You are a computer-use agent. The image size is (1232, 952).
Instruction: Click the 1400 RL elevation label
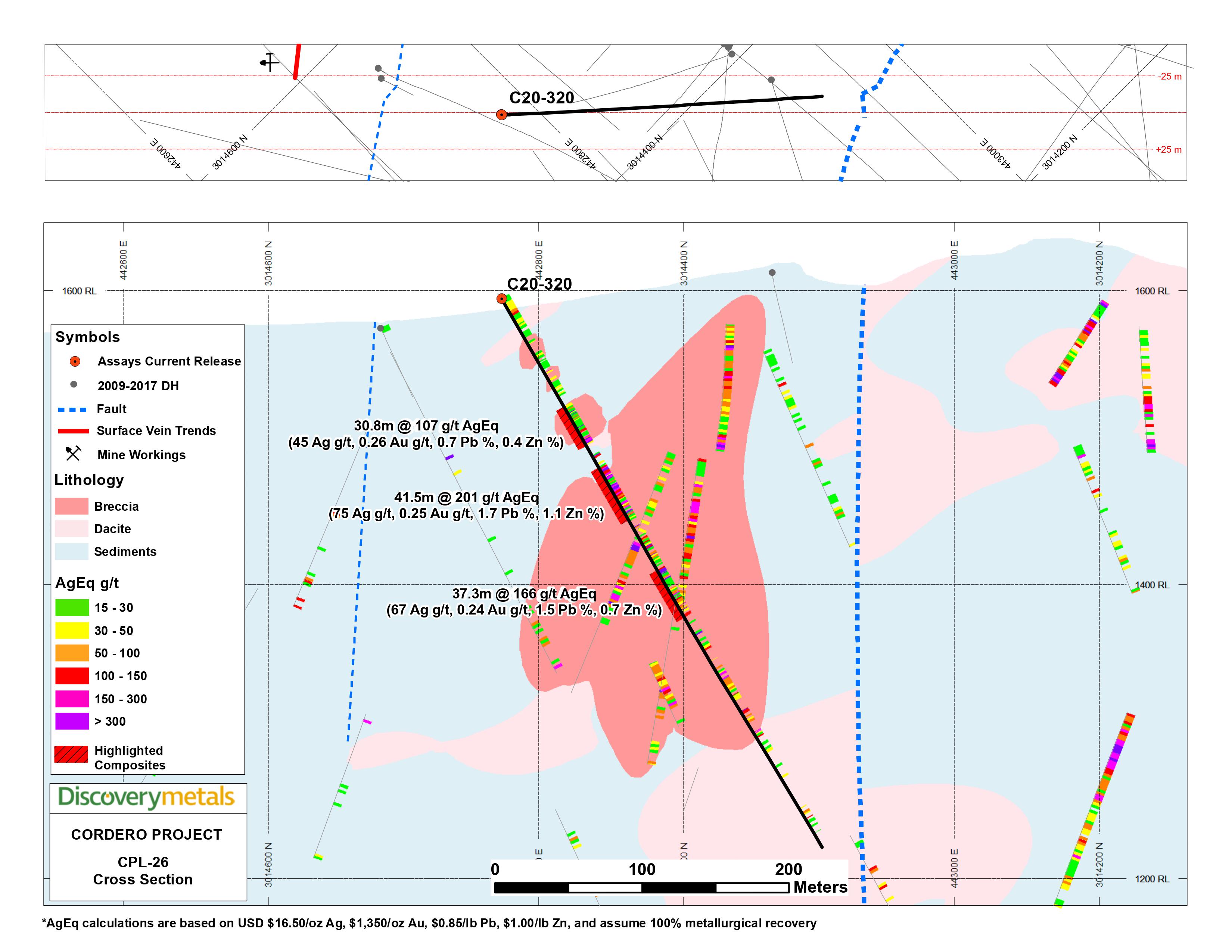coord(1152,585)
